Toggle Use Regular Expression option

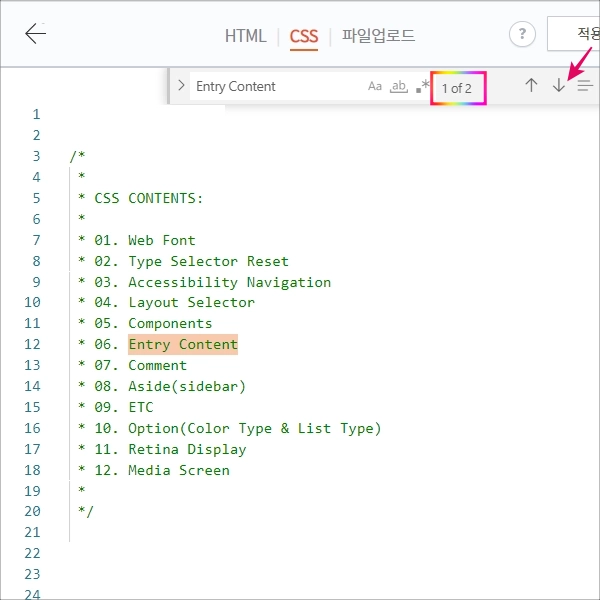click(422, 86)
